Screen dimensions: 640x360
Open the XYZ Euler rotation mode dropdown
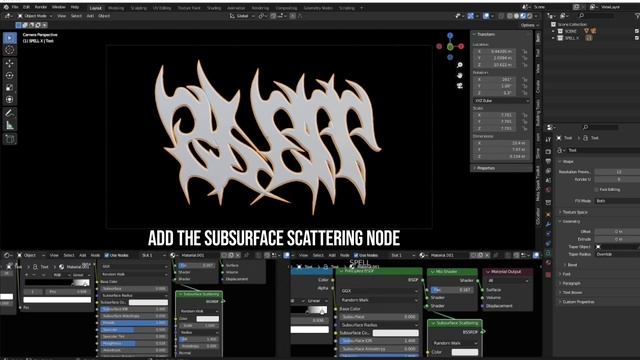(501, 100)
